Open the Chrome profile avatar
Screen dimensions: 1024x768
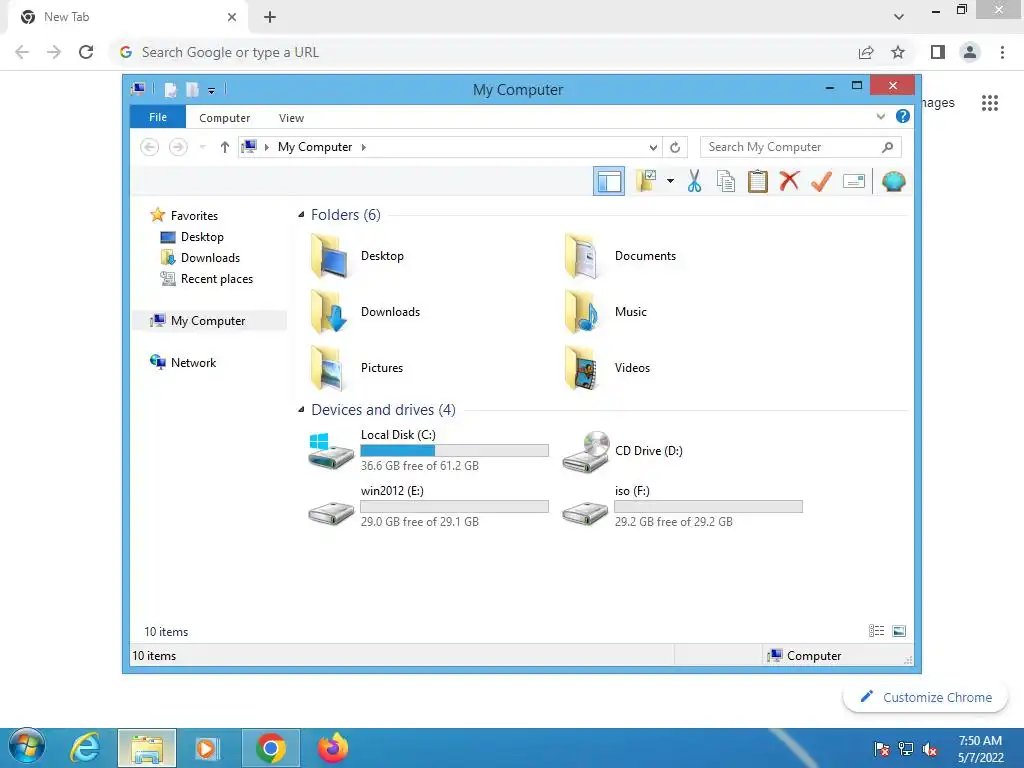(x=970, y=52)
